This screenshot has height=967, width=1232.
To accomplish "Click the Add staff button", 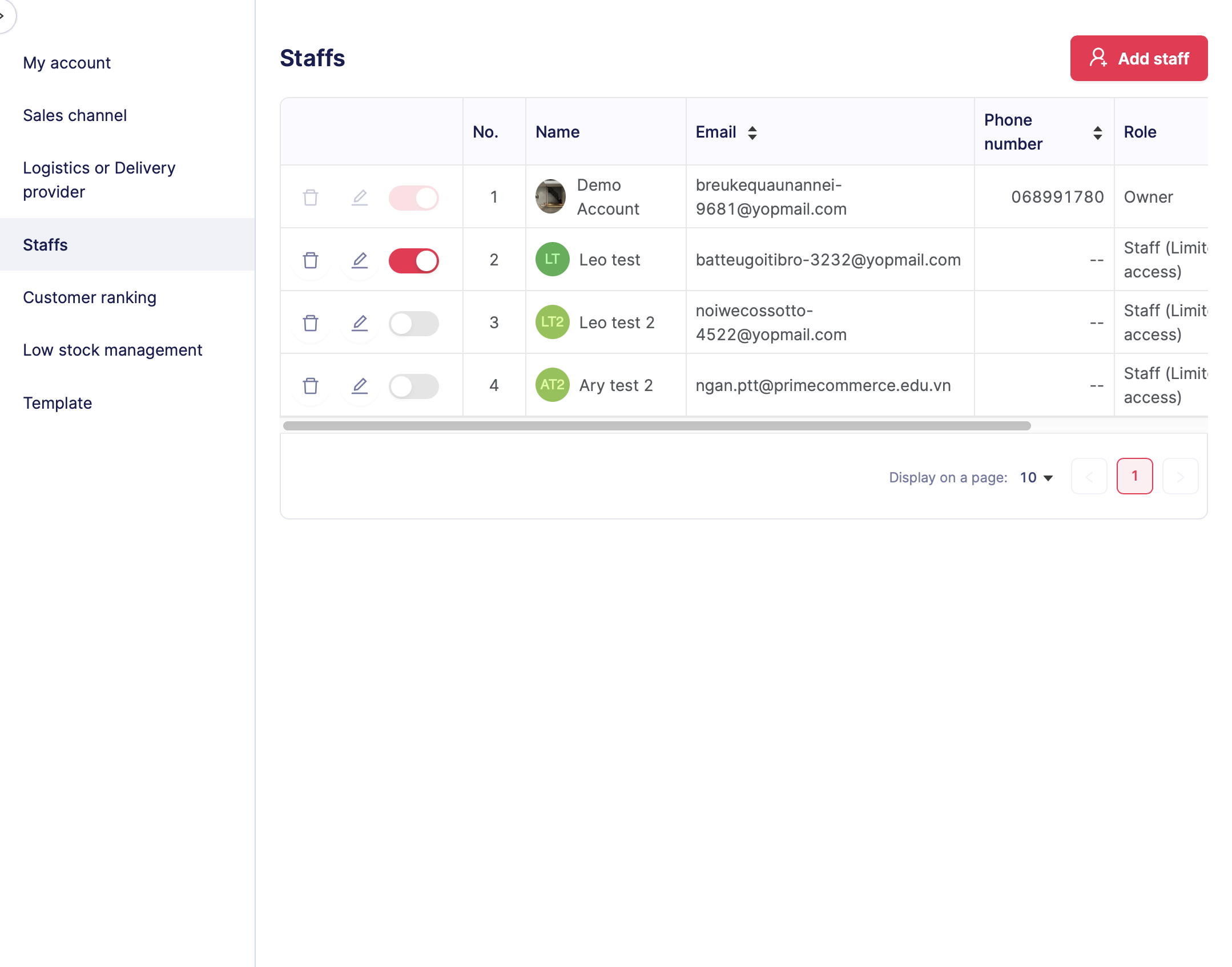I will pyautogui.click(x=1138, y=58).
